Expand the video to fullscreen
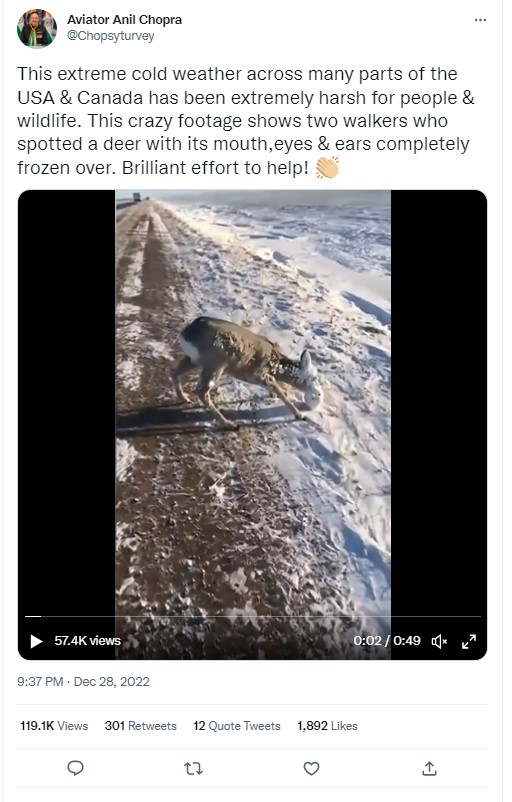The image size is (512, 802). point(469,641)
